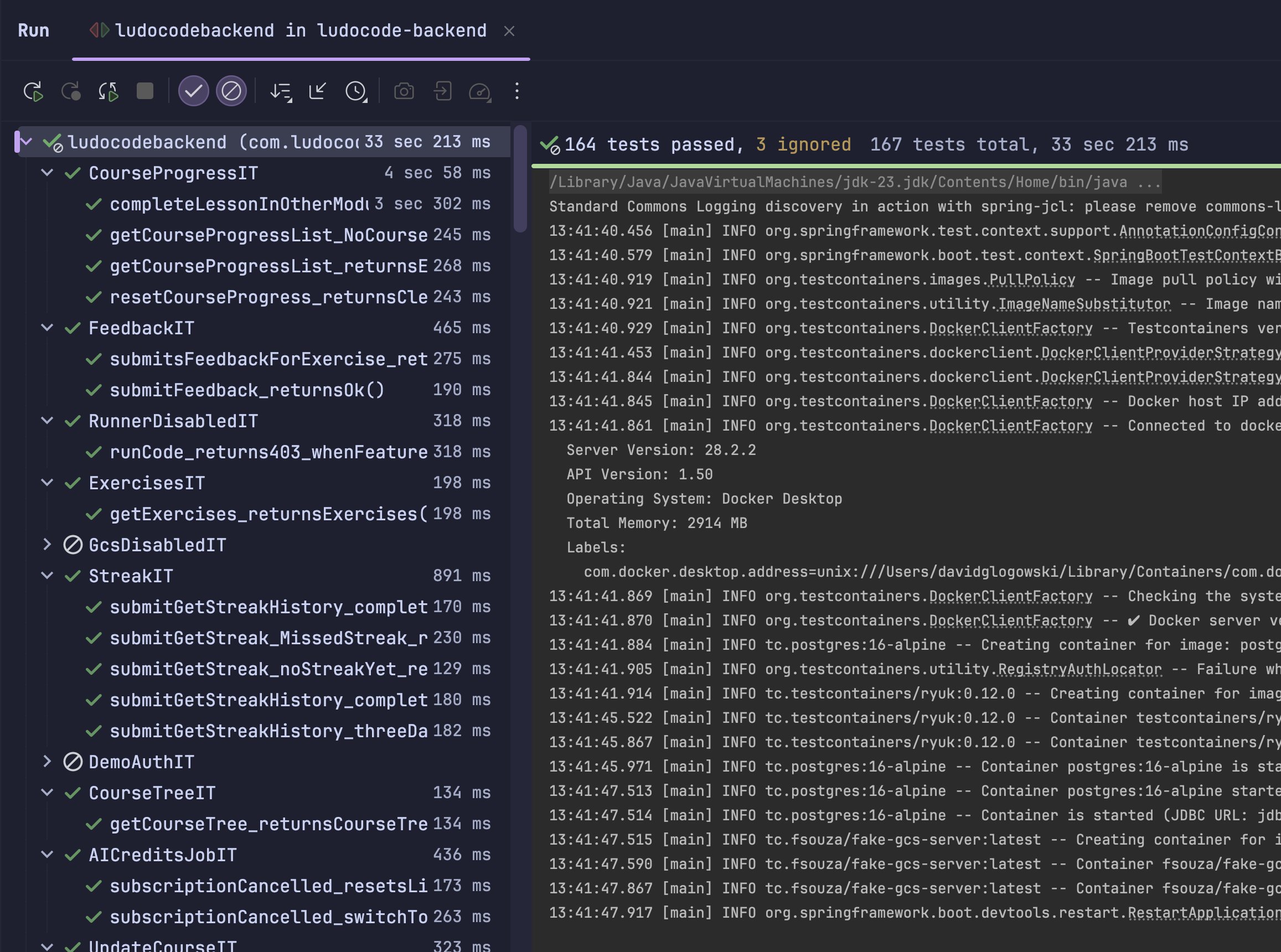Image resolution: width=1281 pixels, height=952 pixels.
Task: Click the test tree scrollbar thumb
Action: coord(520,179)
